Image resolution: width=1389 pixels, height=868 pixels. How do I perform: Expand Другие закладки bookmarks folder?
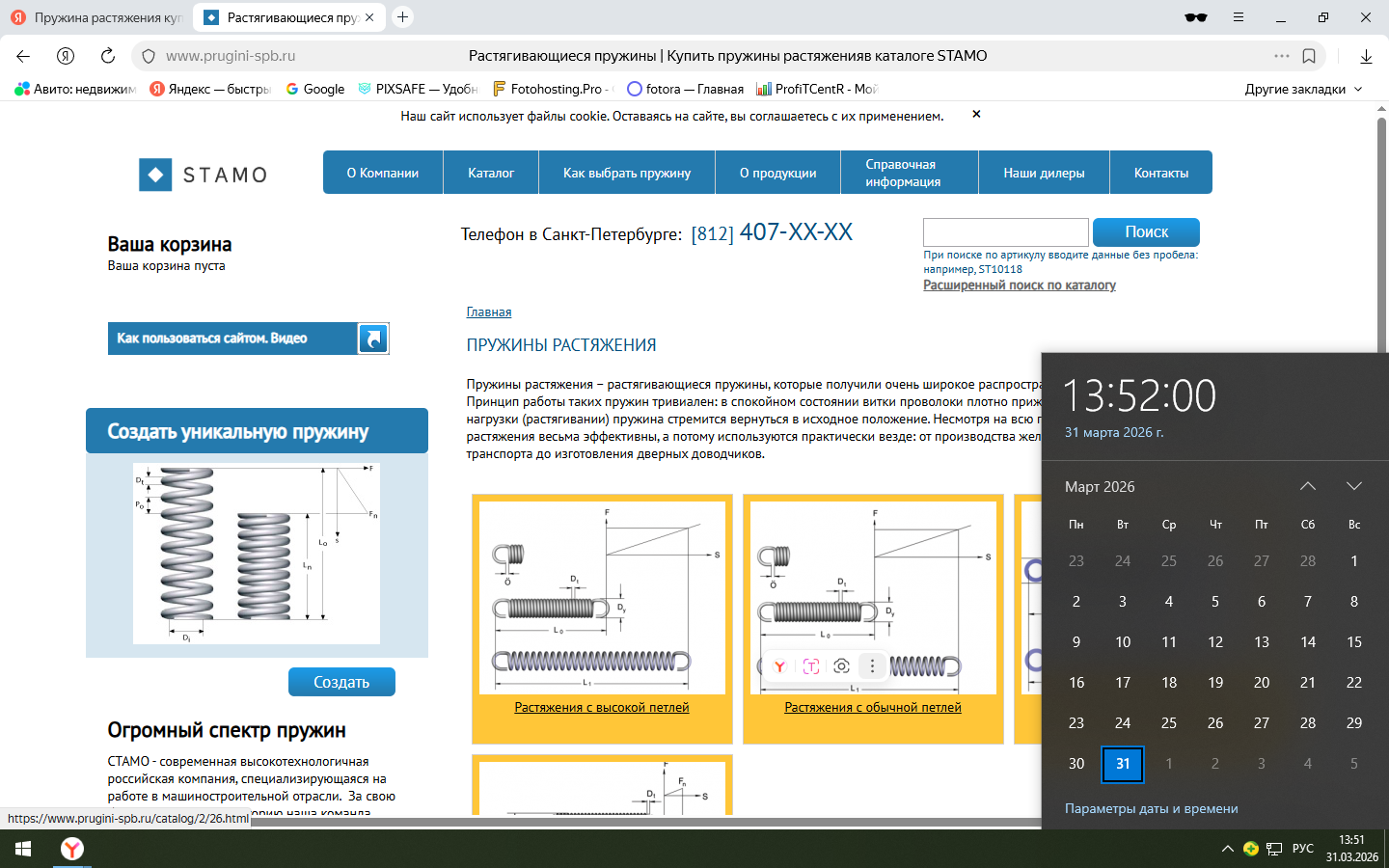coord(1303,89)
